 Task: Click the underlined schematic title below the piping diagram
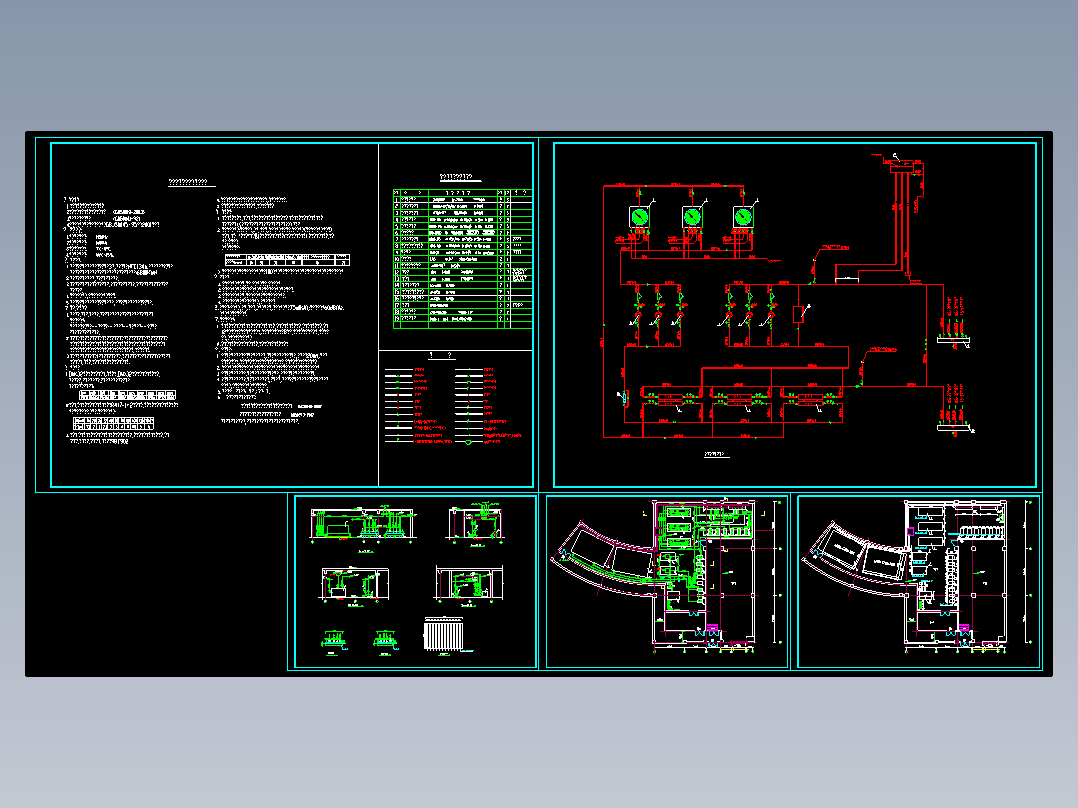[716, 455]
